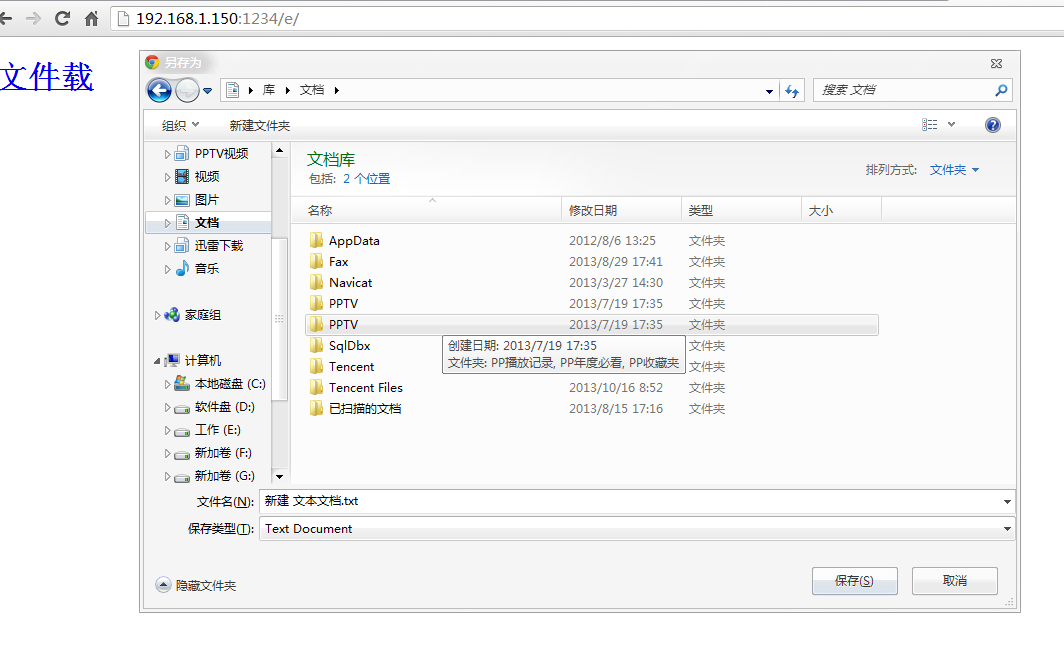Expand the 视频 tree node

tap(167, 177)
